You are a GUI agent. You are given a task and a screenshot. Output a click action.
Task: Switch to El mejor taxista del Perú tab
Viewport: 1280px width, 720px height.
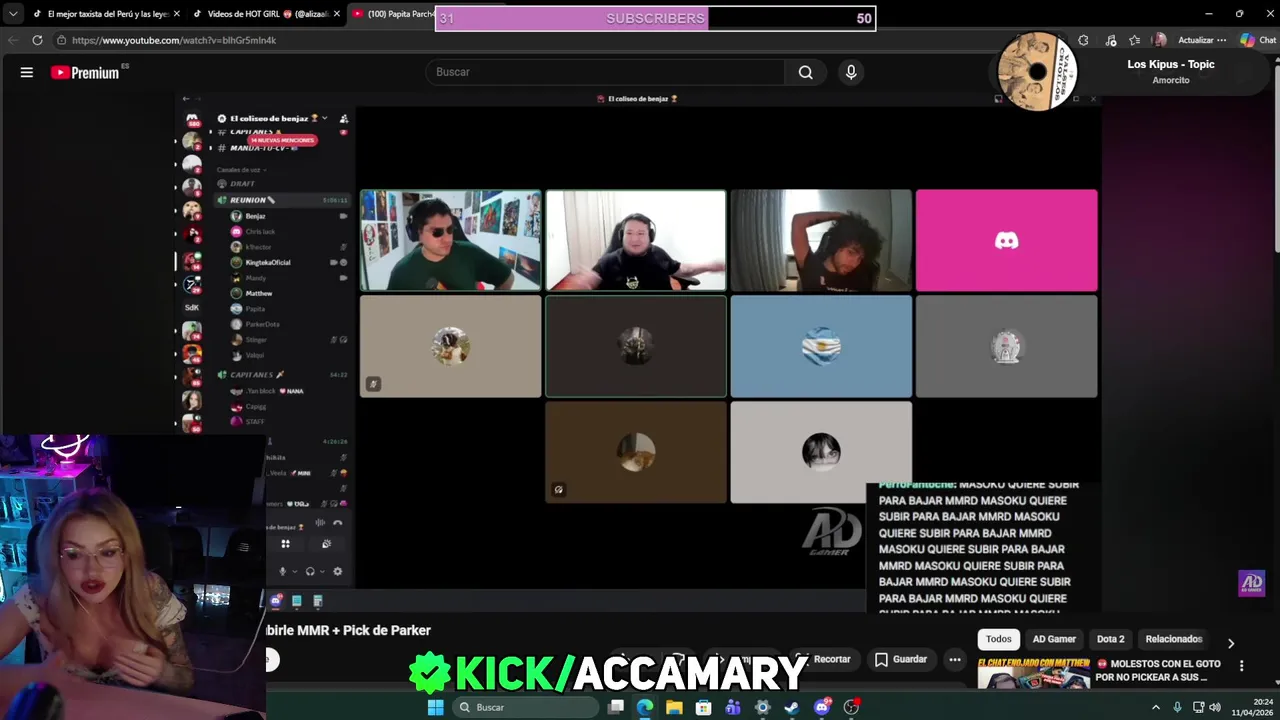[x=107, y=14]
